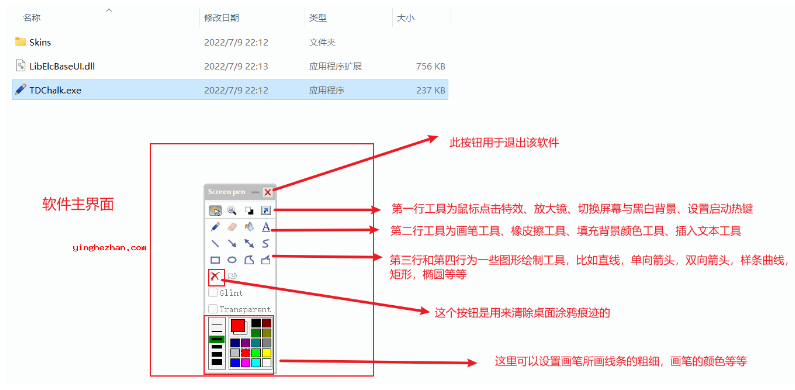The width and height of the screenshot is (795, 390).
Task: Minimize the Screen pen panel
Action: [x=256, y=192]
